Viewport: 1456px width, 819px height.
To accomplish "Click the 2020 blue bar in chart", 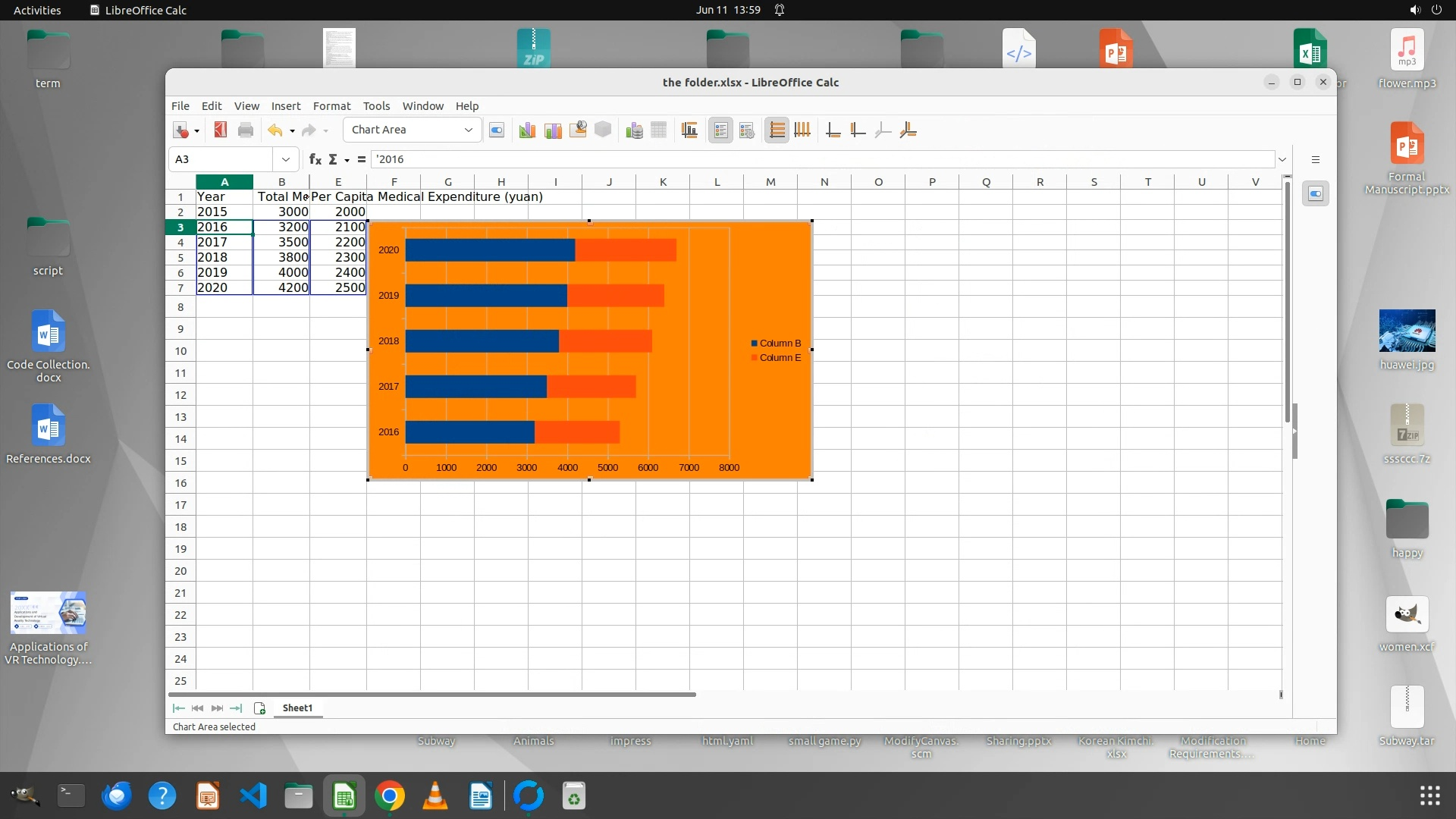I will [489, 250].
